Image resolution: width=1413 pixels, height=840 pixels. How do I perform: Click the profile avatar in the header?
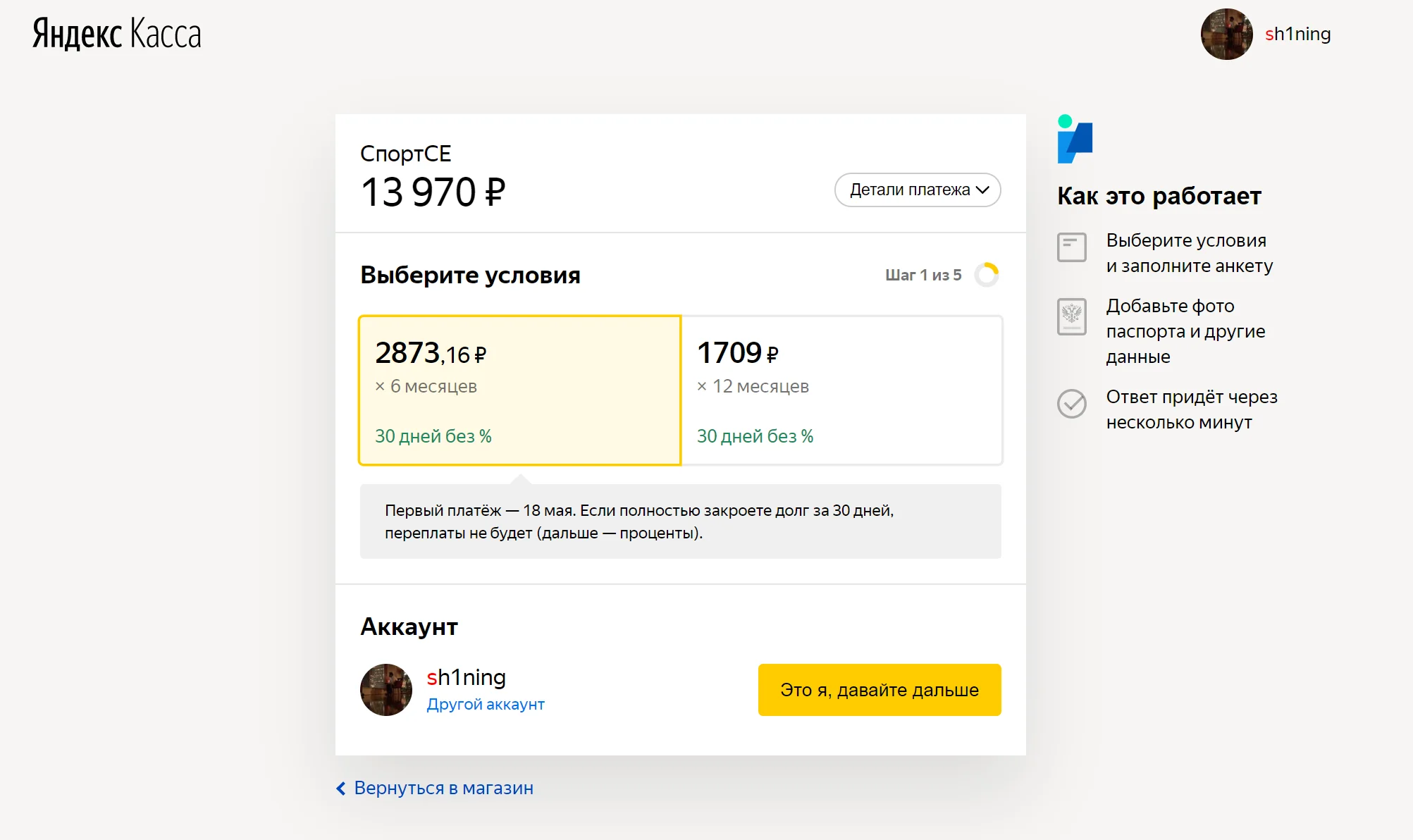pyautogui.click(x=1226, y=34)
